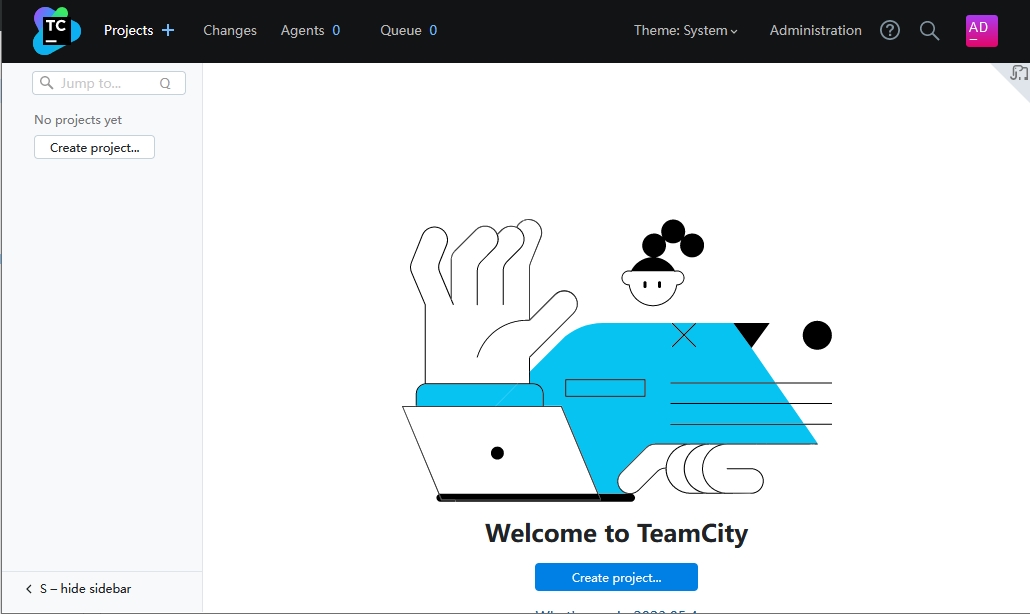Open the Administration page

(x=815, y=30)
